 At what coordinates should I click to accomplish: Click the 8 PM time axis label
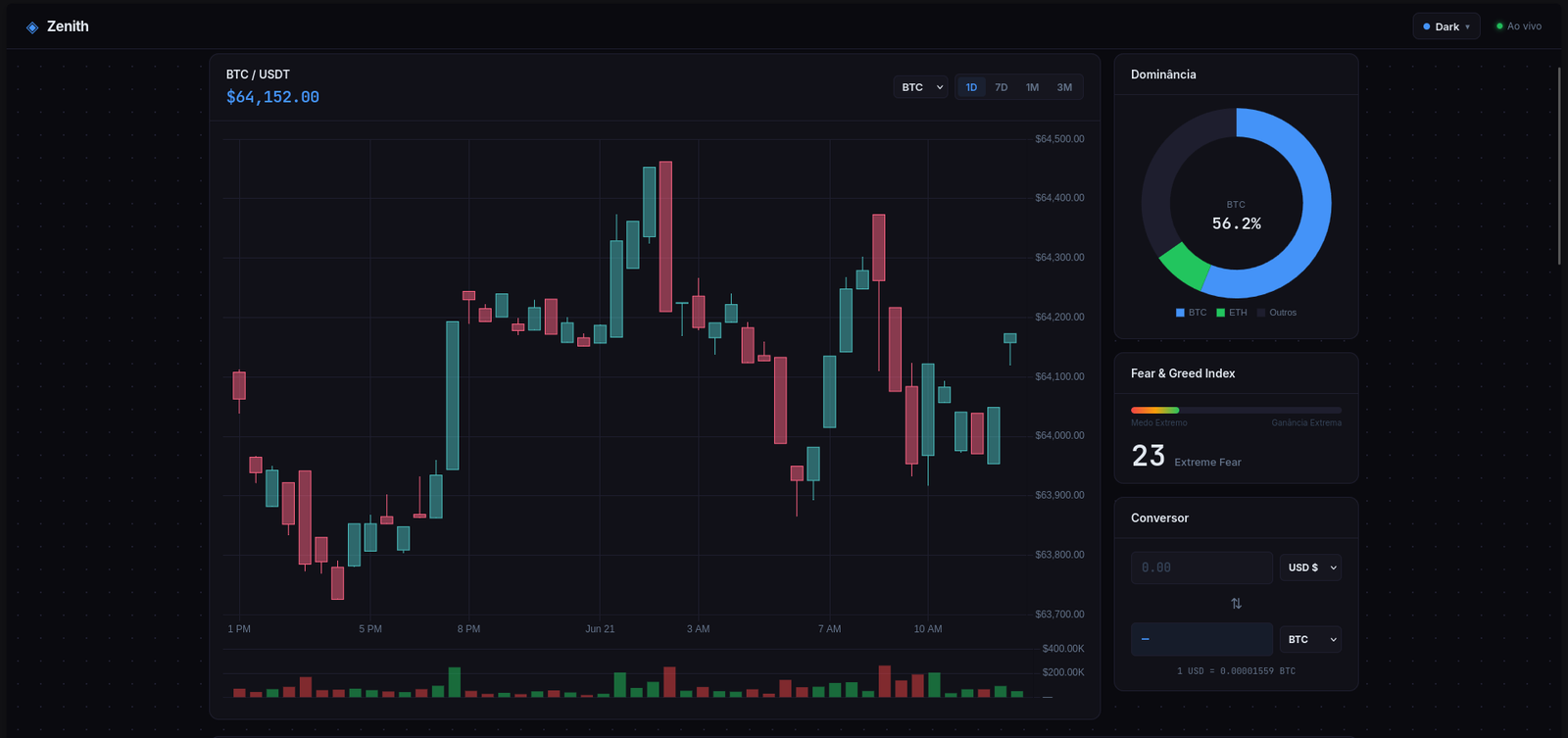click(468, 629)
